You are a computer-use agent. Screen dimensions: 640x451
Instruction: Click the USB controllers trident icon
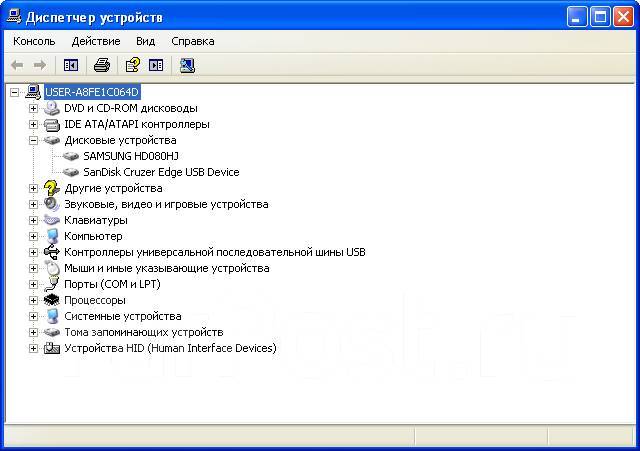(x=52, y=252)
